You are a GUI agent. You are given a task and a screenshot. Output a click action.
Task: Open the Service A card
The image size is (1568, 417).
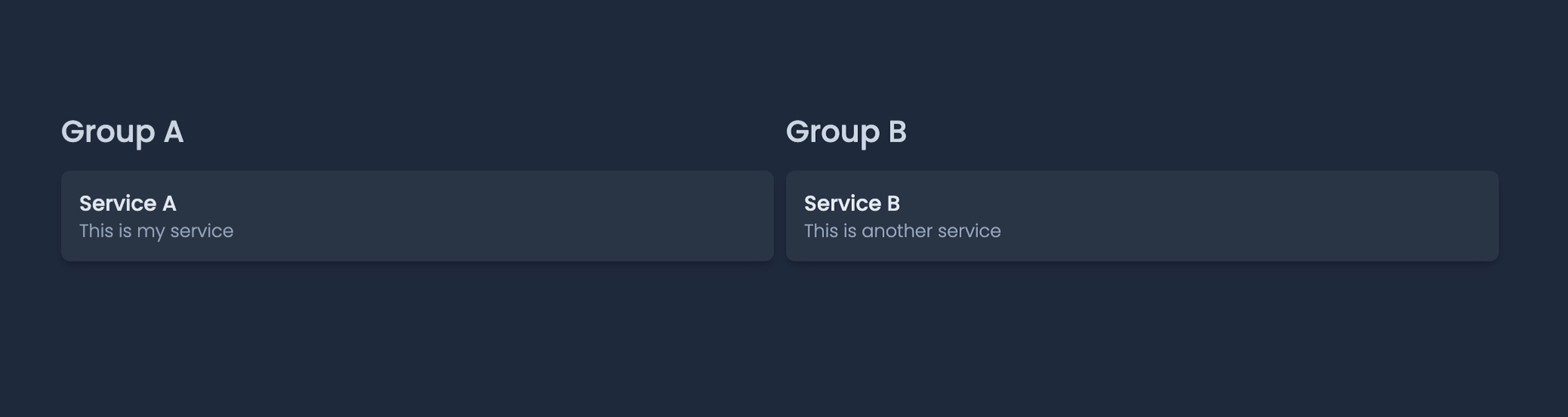(x=417, y=216)
